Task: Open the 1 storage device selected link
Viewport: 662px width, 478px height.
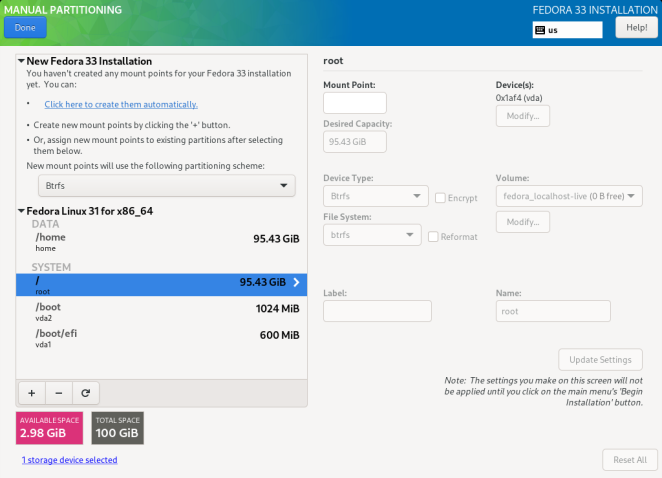Action: click(x=70, y=460)
